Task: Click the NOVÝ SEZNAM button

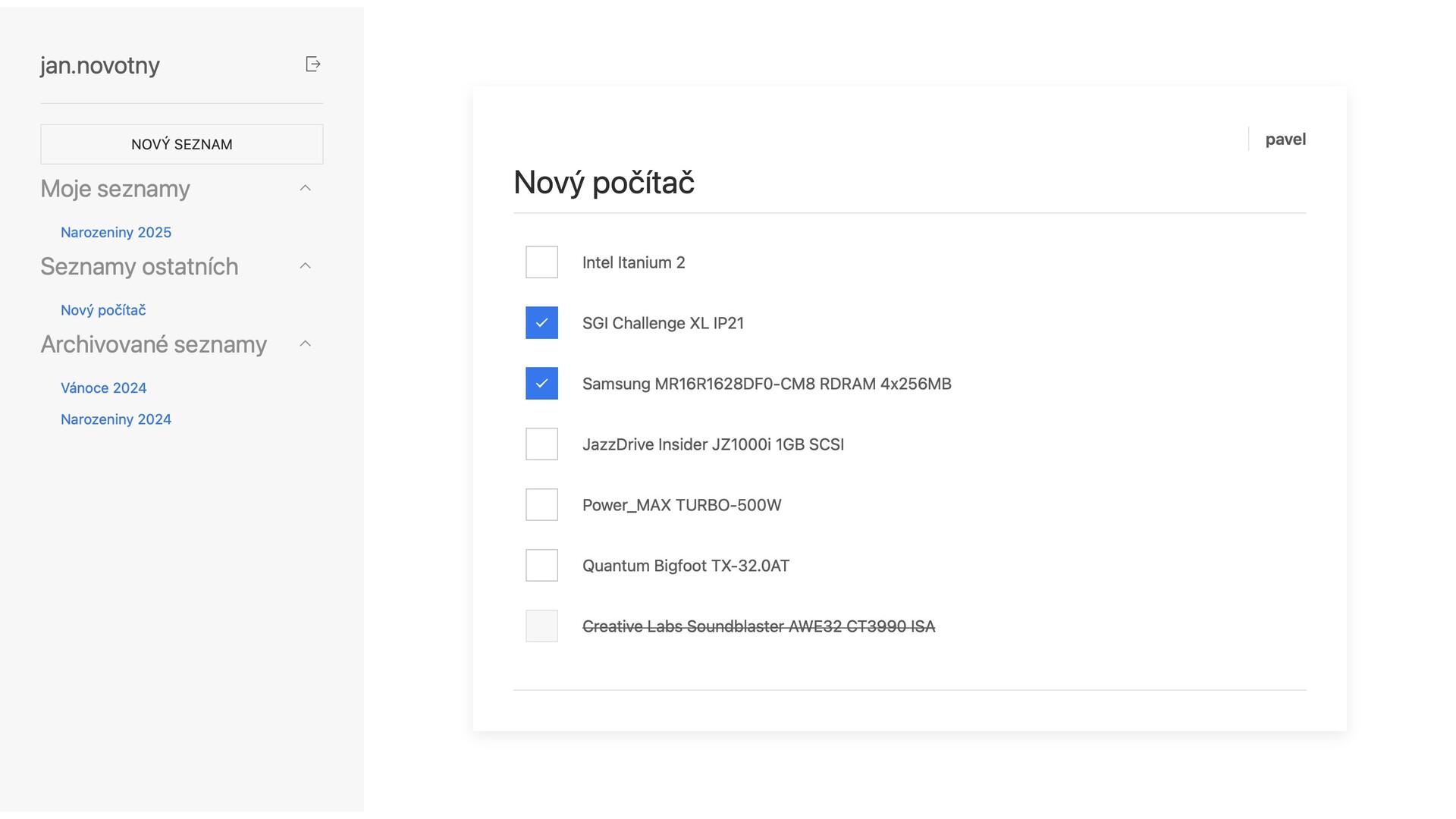Action: pos(182,144)
